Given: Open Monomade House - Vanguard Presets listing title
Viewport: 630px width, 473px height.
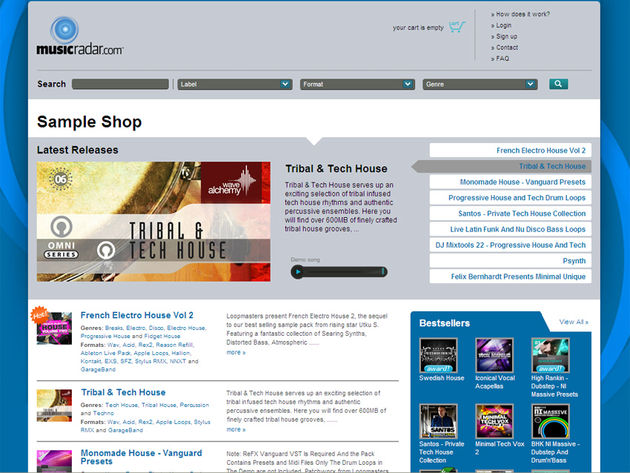Looking at the screenshot, I should pyautogui.click(x=141, y=457).
